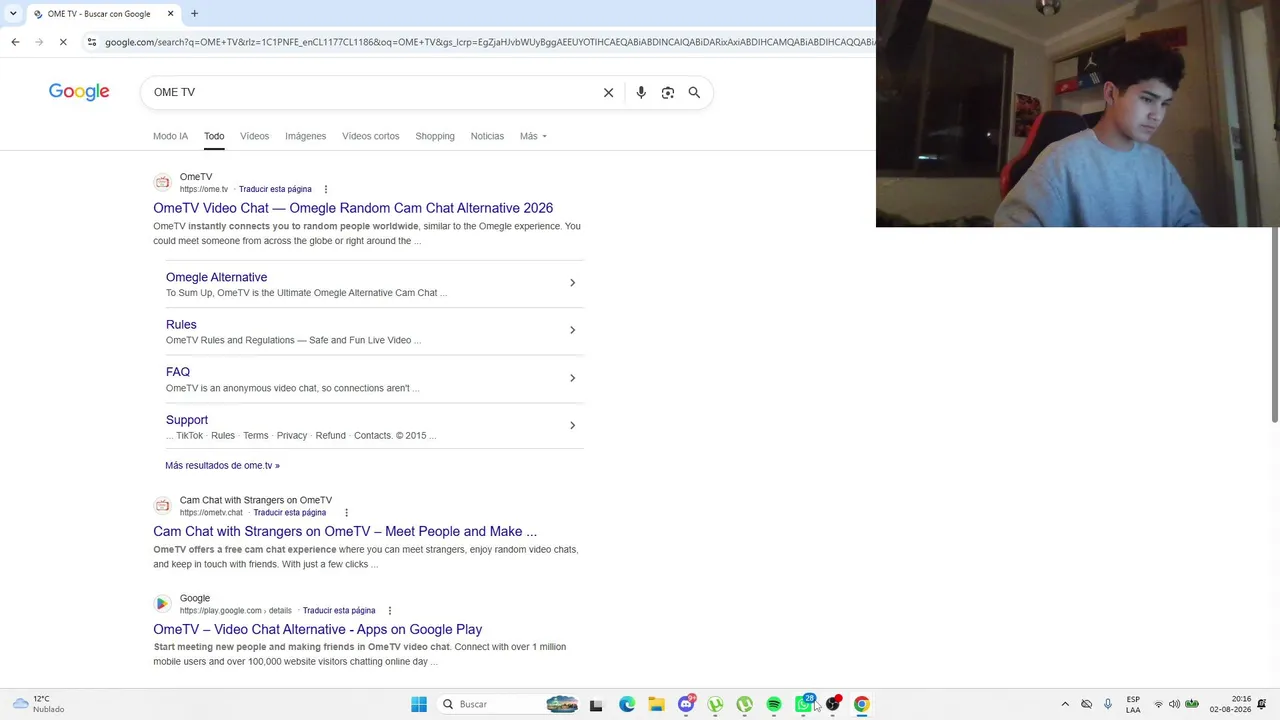Go back to the previous page
Screen dimensions: 1280x720
pyautogui.click(x=15, y=42)
